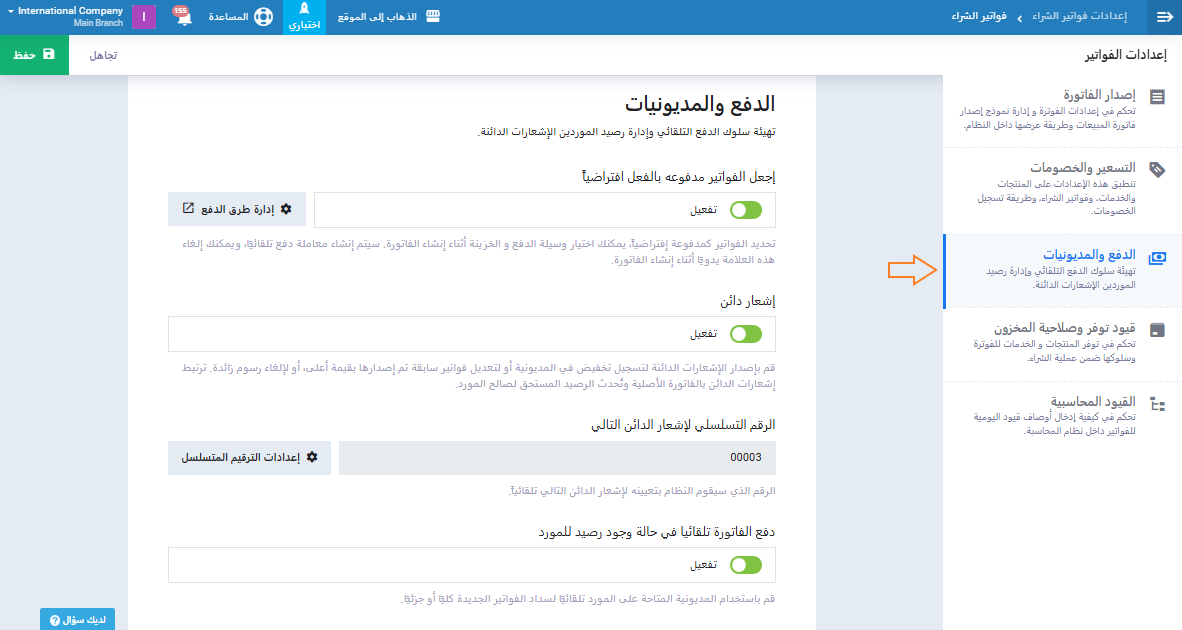Screen dimensions: 1182x630
Task: Open إعدادات الترقيم المتسلسل settings
Action: click(x=249, y=457)
